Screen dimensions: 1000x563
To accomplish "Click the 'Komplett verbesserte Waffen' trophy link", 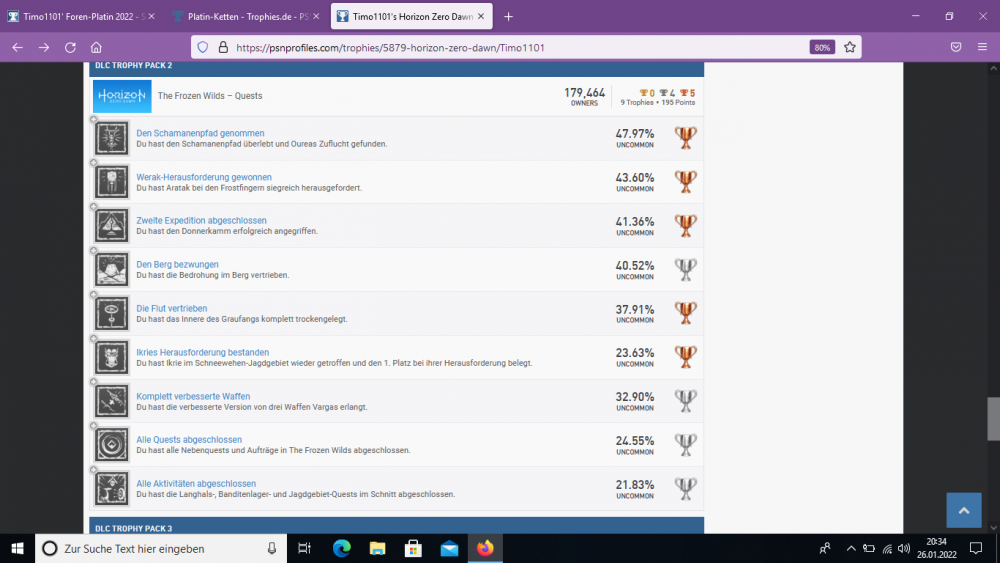I will click(x=193, y=396).
